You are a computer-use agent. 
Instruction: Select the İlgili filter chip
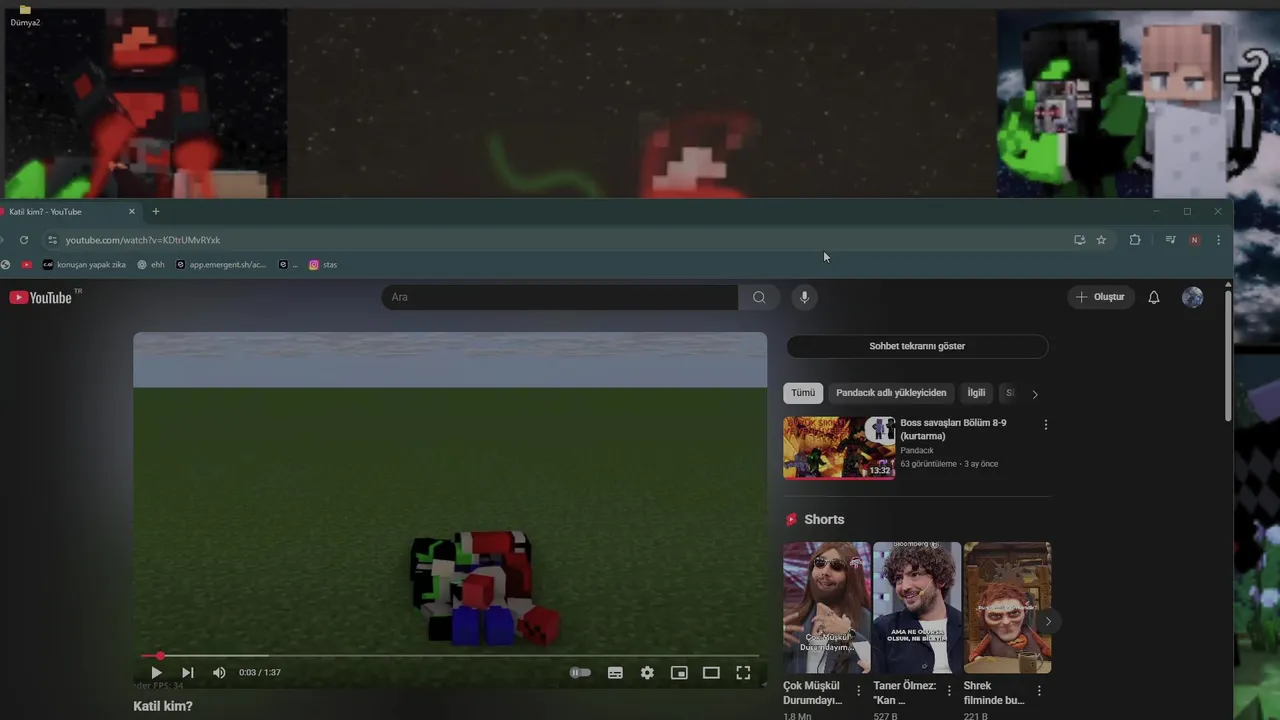[976, 393]
